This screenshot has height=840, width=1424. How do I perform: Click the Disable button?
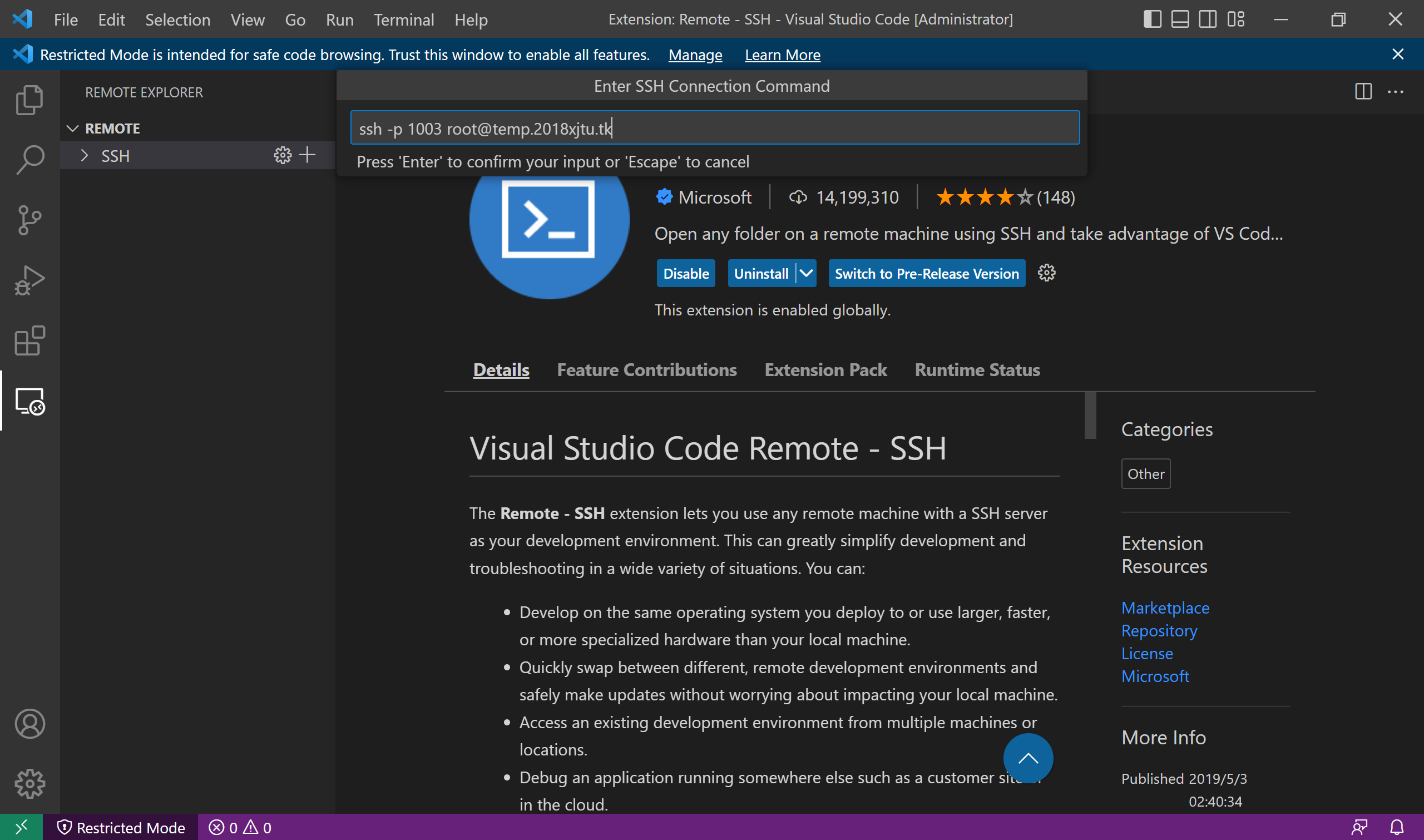[x=686, y=273]
